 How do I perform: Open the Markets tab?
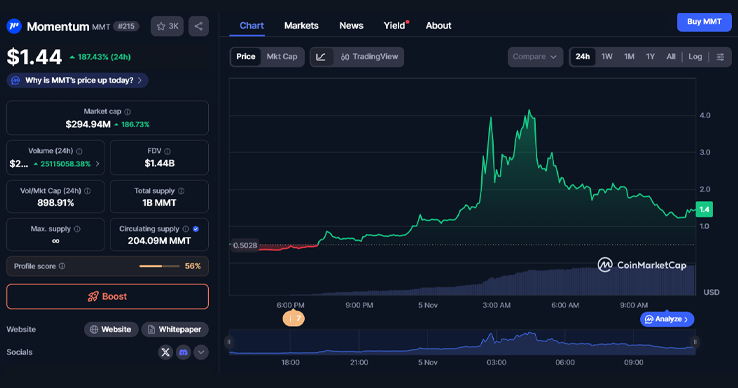(x=301, y=26)
